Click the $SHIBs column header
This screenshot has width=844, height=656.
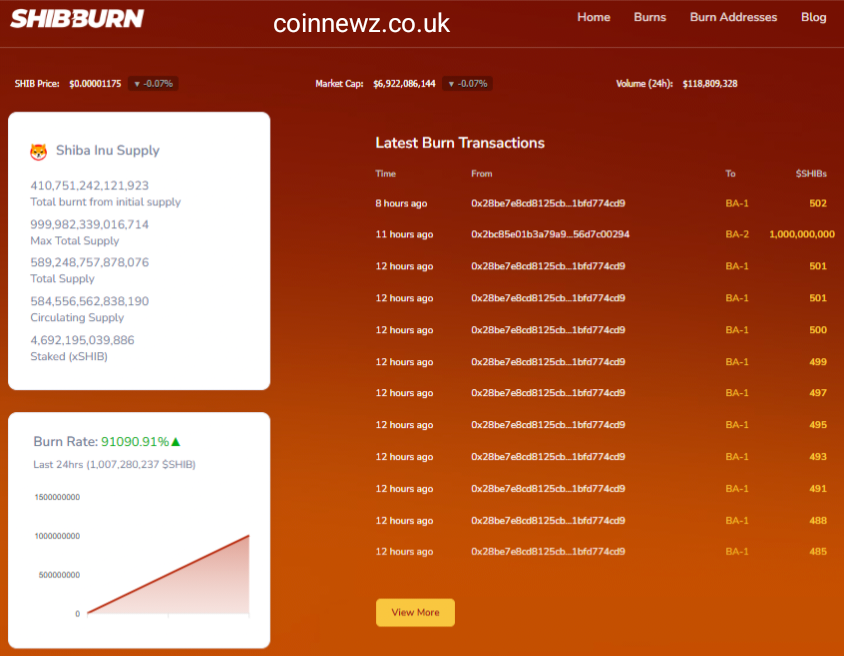click(x=811, y=174)
